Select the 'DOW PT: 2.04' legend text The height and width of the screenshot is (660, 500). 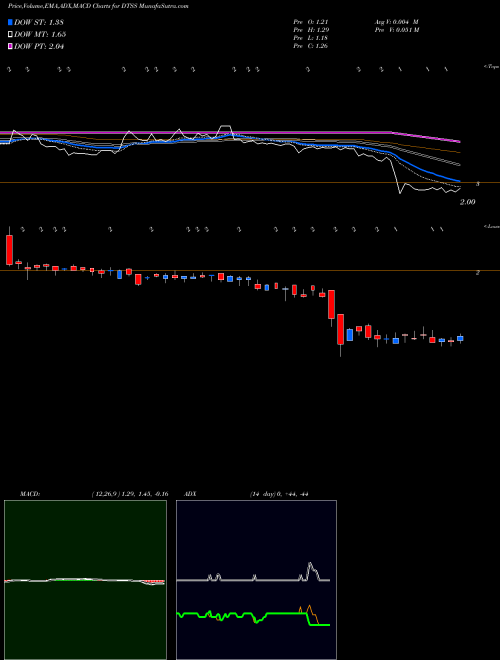click(x=39, y=46)
